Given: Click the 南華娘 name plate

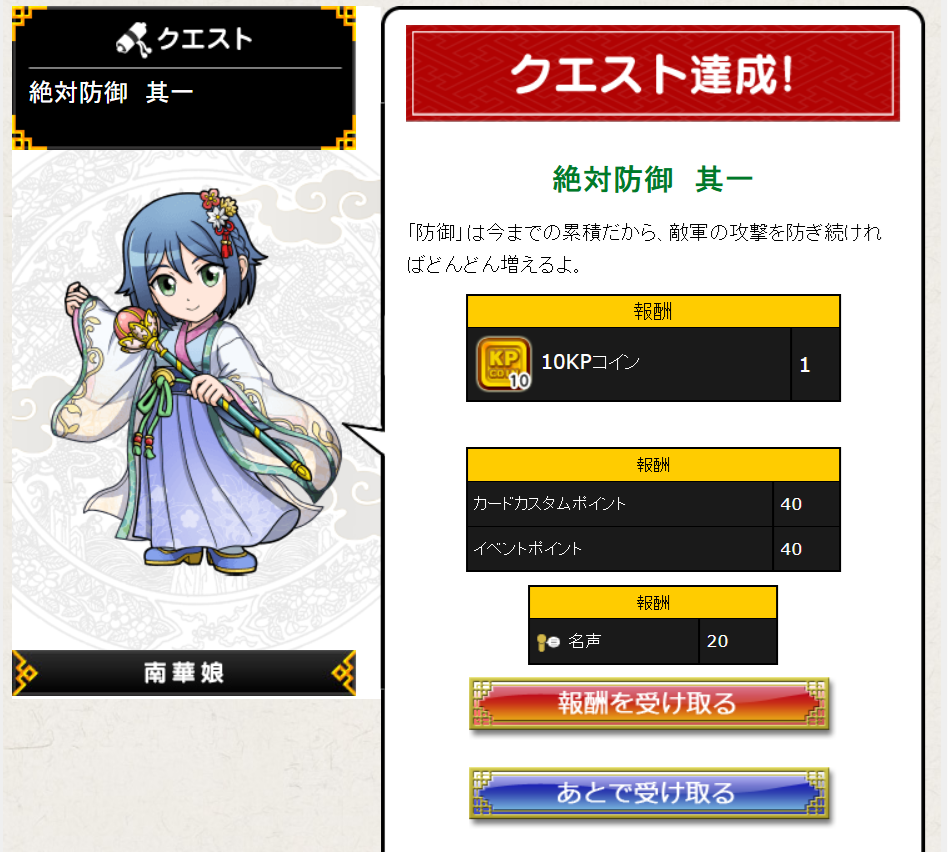Looking at the screenshot, I should click(184, 673).
